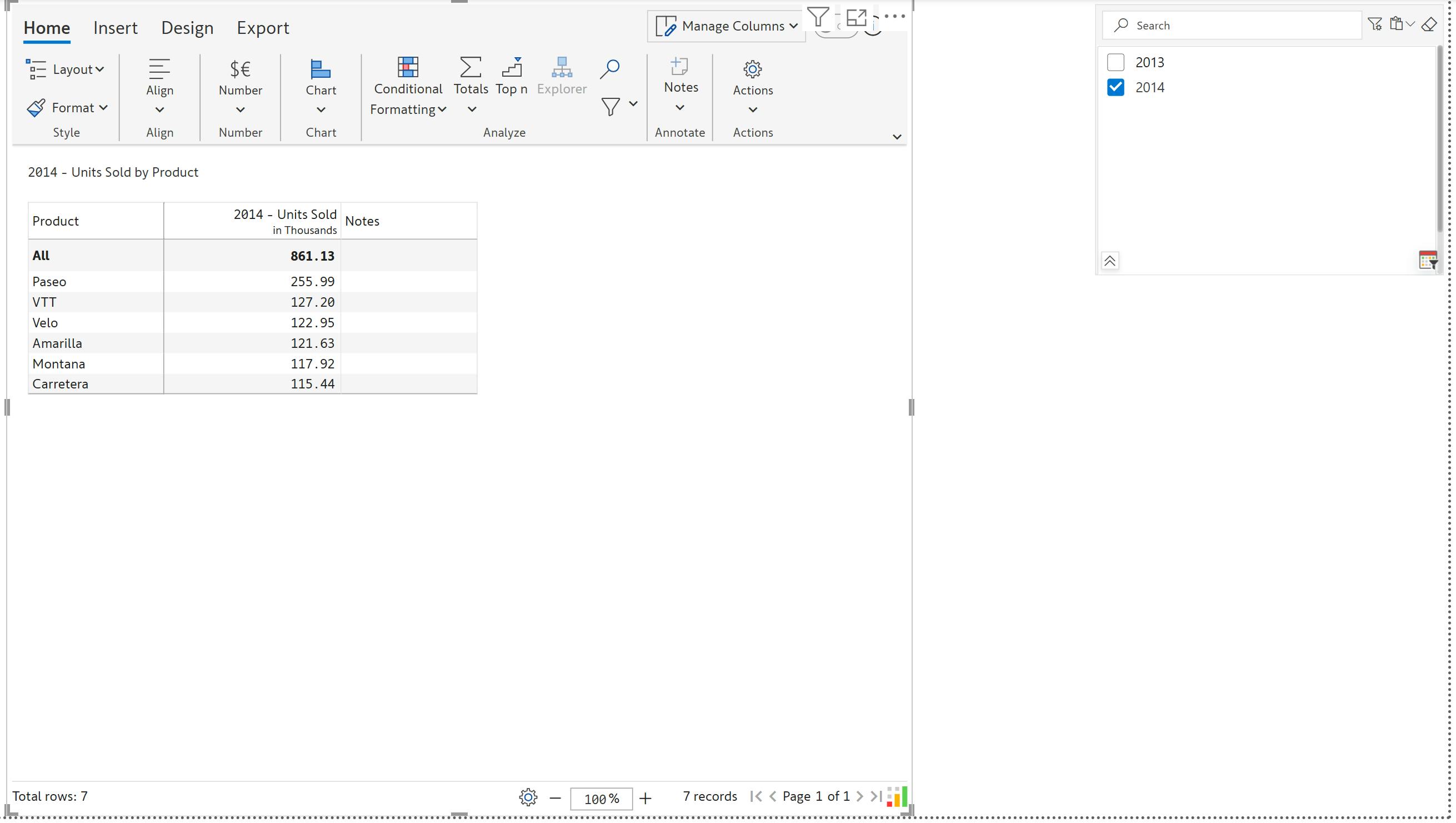
Task: Check the 2013 year checkbox
Action: 1115,62
